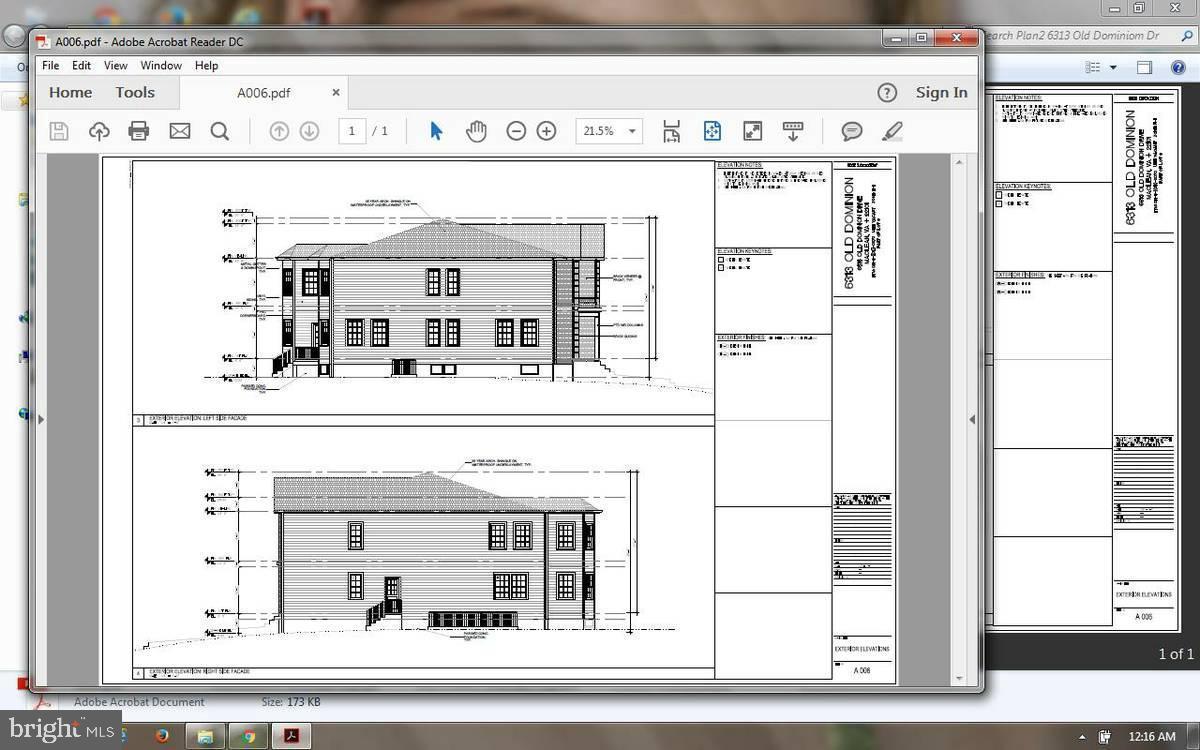The height and width of the screenshot is (750, 1200).
Task: Click the upload to cloud icon
Action: pos(99,131)
